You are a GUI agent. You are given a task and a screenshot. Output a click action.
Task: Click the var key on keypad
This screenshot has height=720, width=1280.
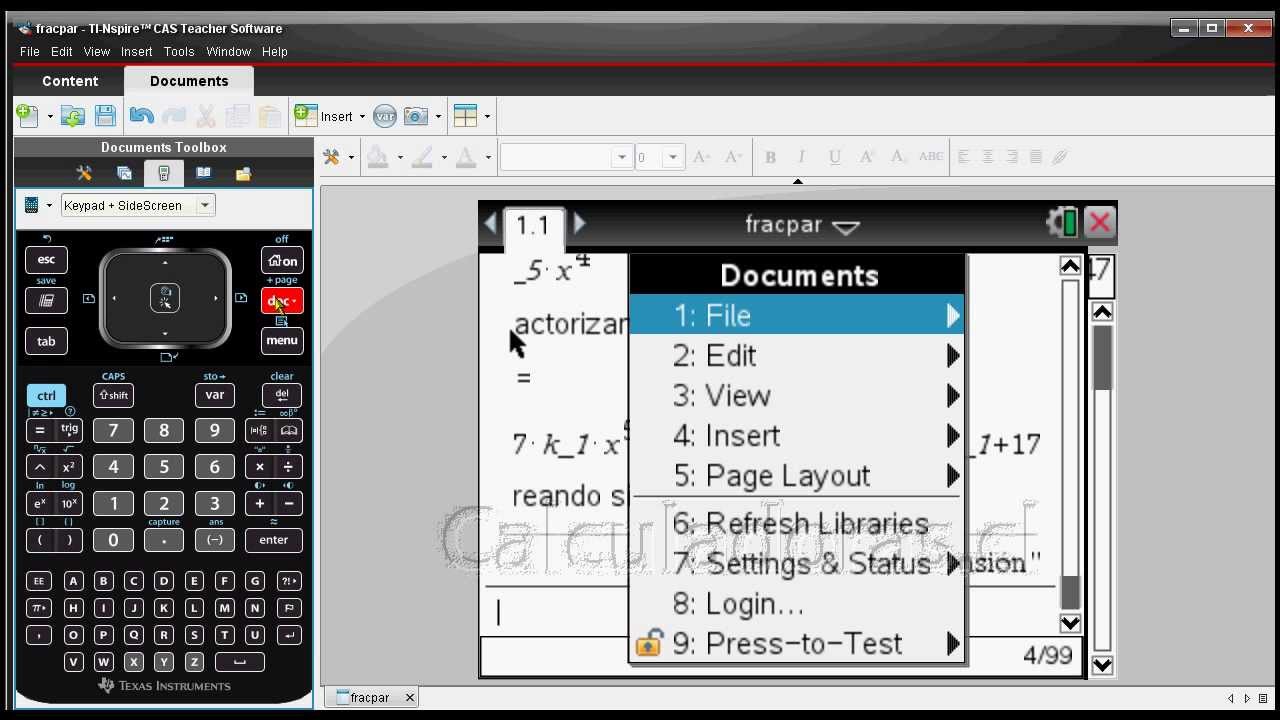coord(215,395)
